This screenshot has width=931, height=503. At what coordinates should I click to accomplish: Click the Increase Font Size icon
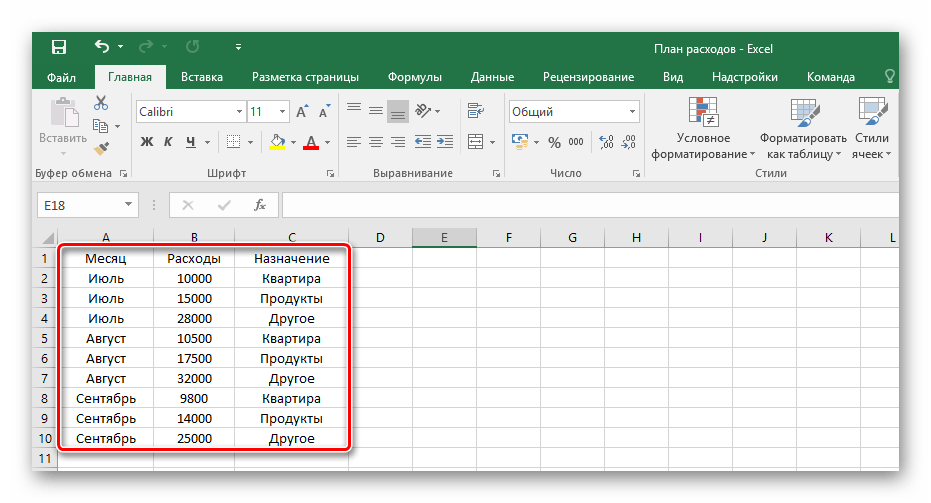coord(303,112)
